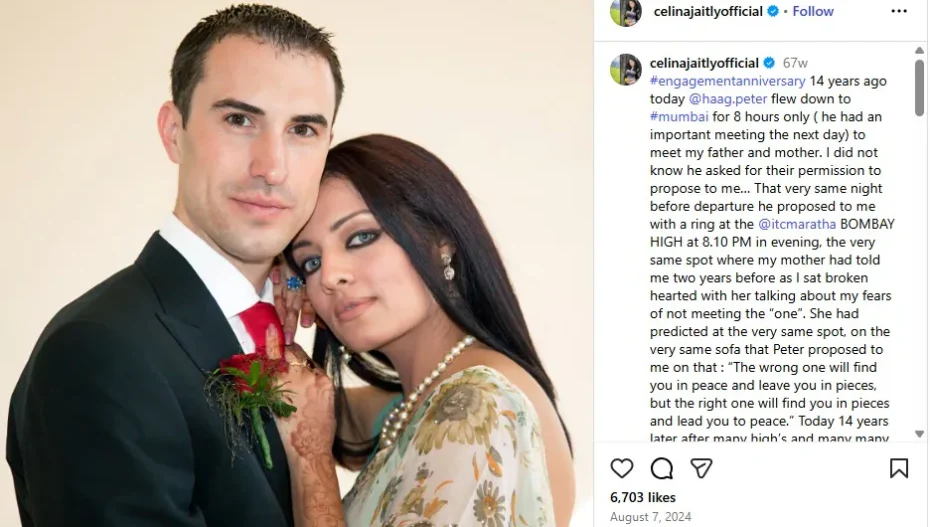The height and width of the screenshot is (527, 930).
Task: Click the August 7, 2024 post date
Action: (651, 517)
